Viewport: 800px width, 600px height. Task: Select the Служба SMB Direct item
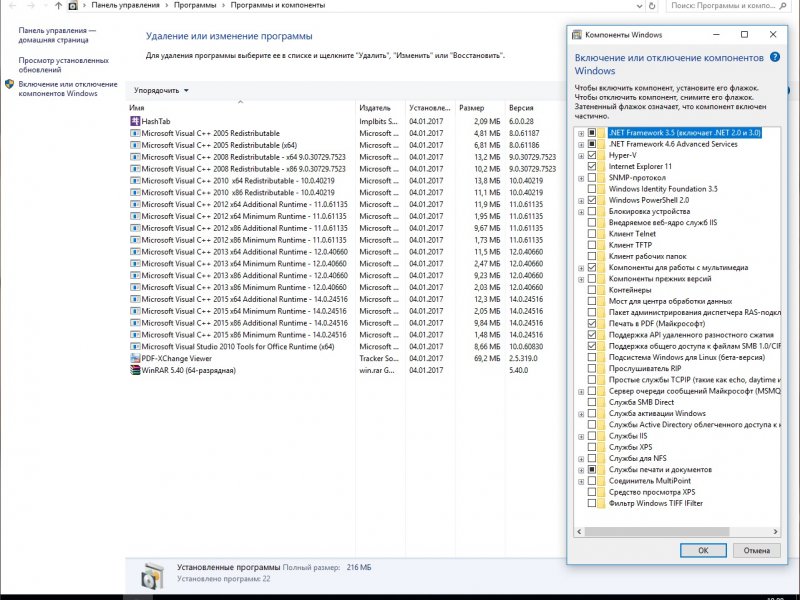(x=641, y=402)
